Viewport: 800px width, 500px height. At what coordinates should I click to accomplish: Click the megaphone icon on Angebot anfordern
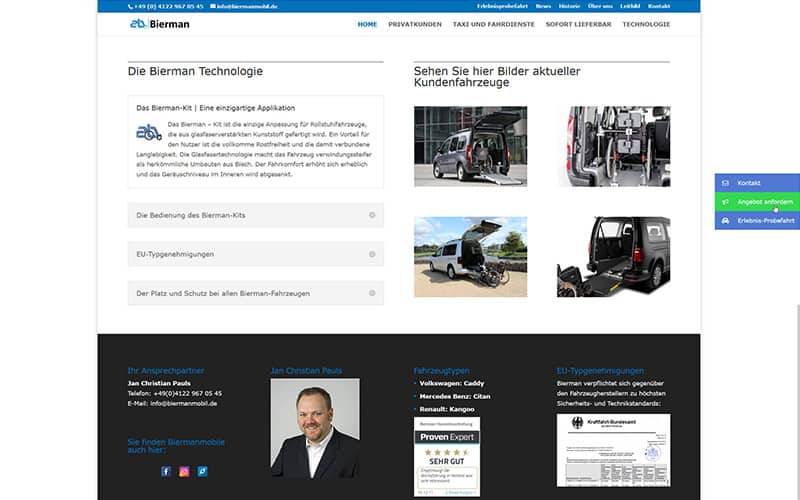tap(726, 202)
